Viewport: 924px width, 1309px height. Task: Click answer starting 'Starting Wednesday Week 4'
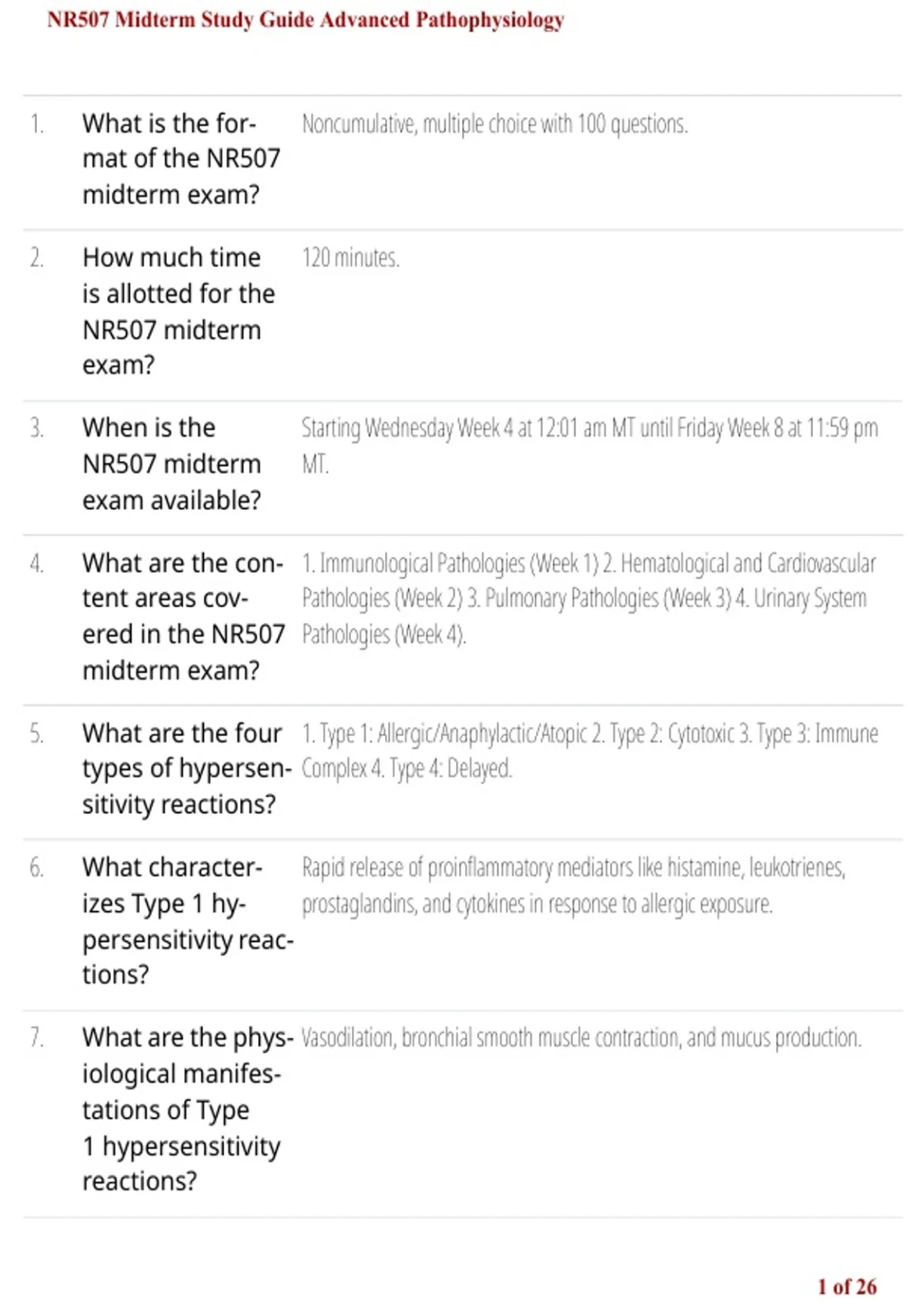pyautogui.click(x=590, y=446)
